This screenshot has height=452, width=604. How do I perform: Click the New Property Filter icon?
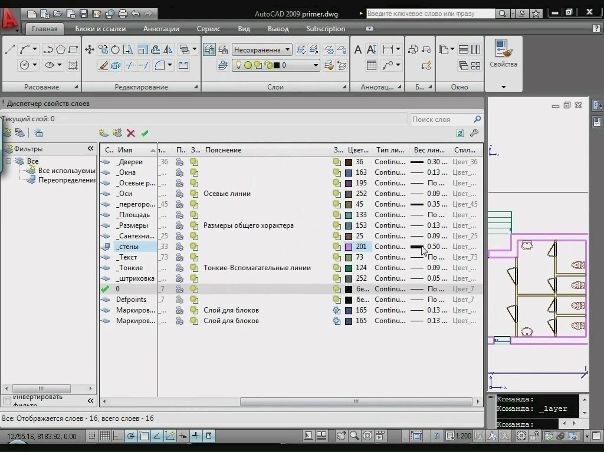click(x=8, y=132)
